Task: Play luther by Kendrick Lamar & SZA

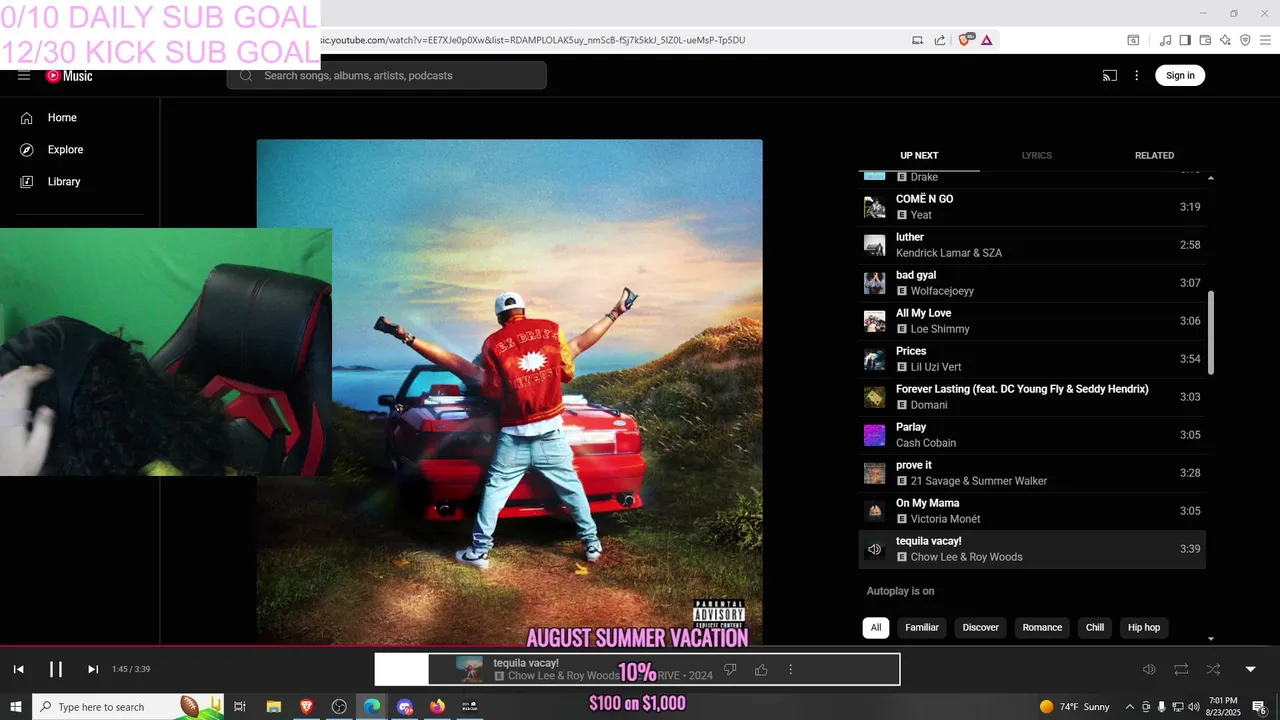Action: (x=1032, y=245)
